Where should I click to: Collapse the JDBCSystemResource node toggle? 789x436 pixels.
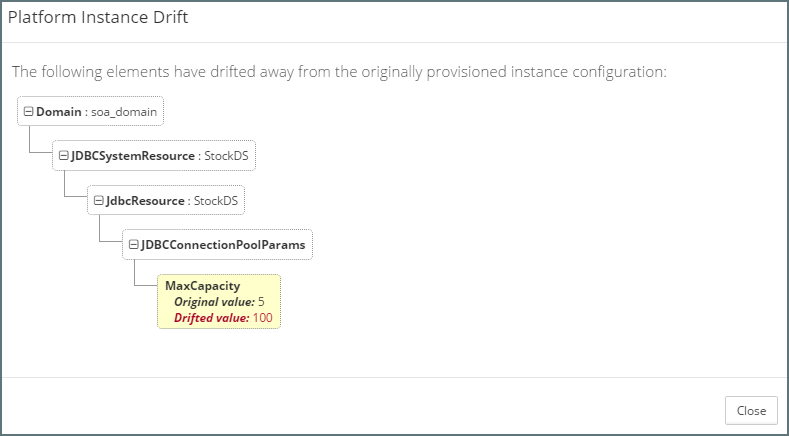tap(64, 156)
